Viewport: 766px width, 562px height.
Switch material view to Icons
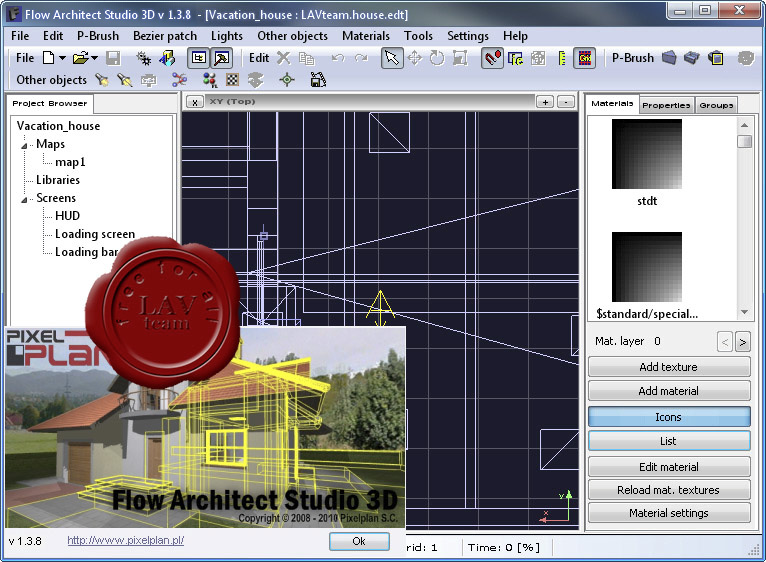coord(669,417)
